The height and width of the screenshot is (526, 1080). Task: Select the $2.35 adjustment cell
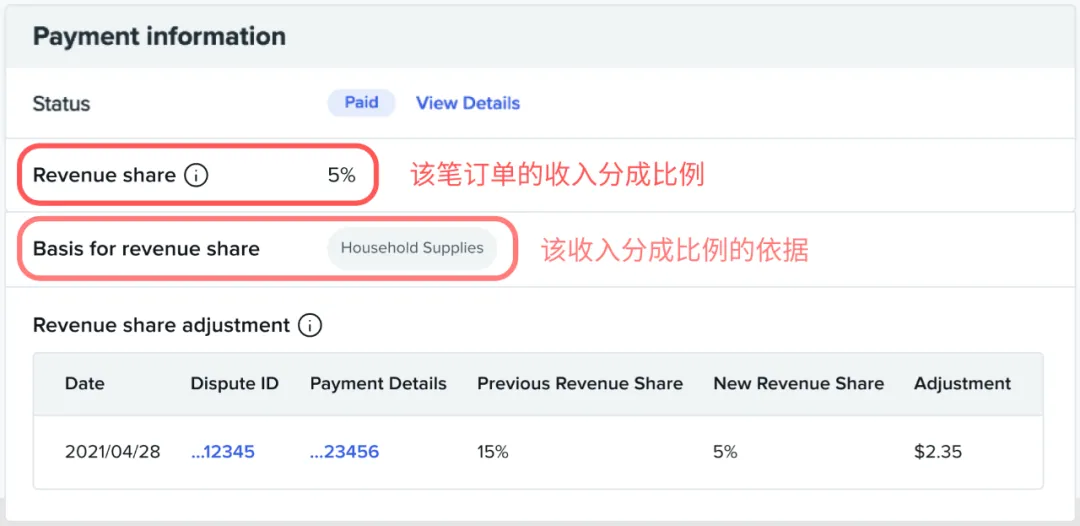938,452
